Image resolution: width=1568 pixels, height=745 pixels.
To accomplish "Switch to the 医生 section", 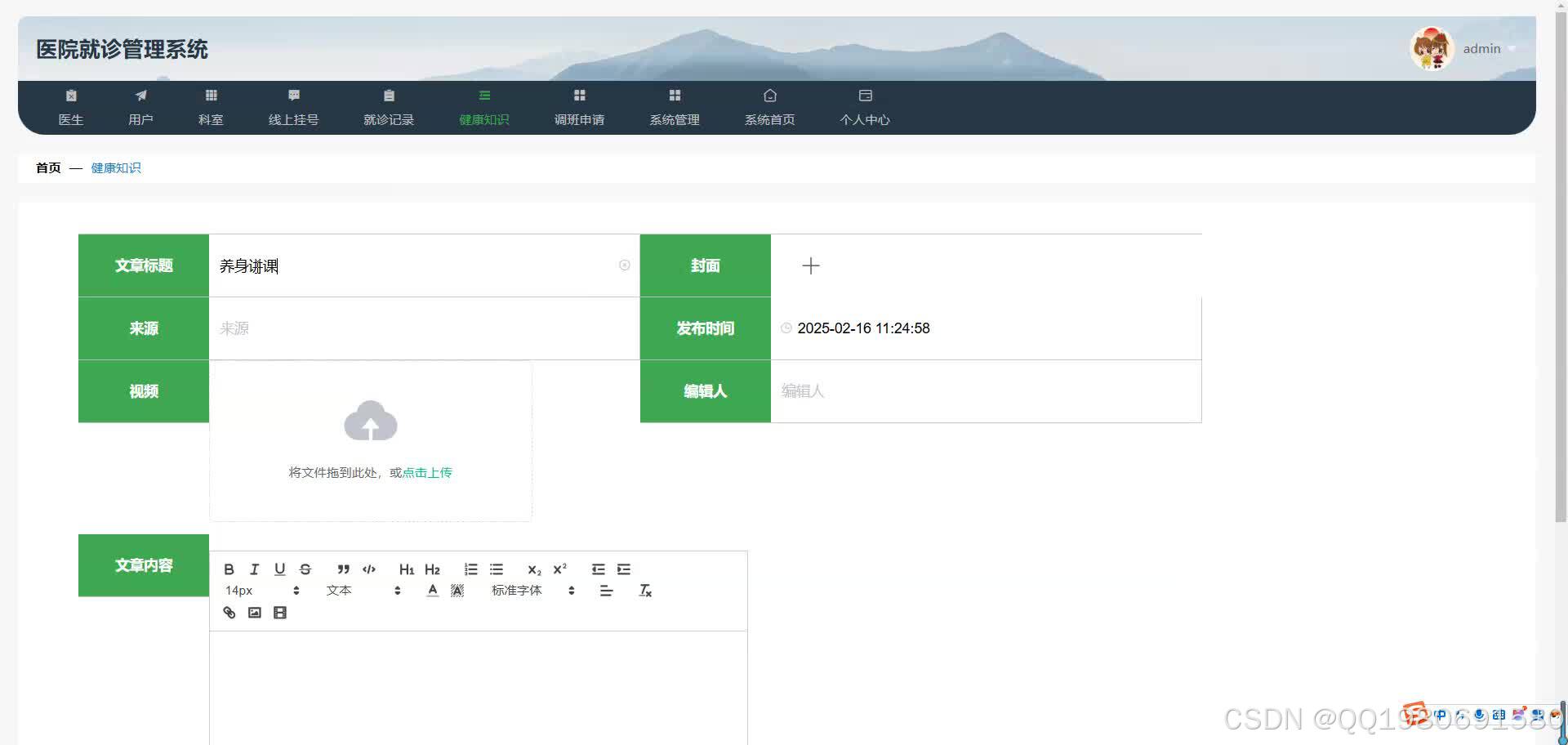I will coord(71,107).
